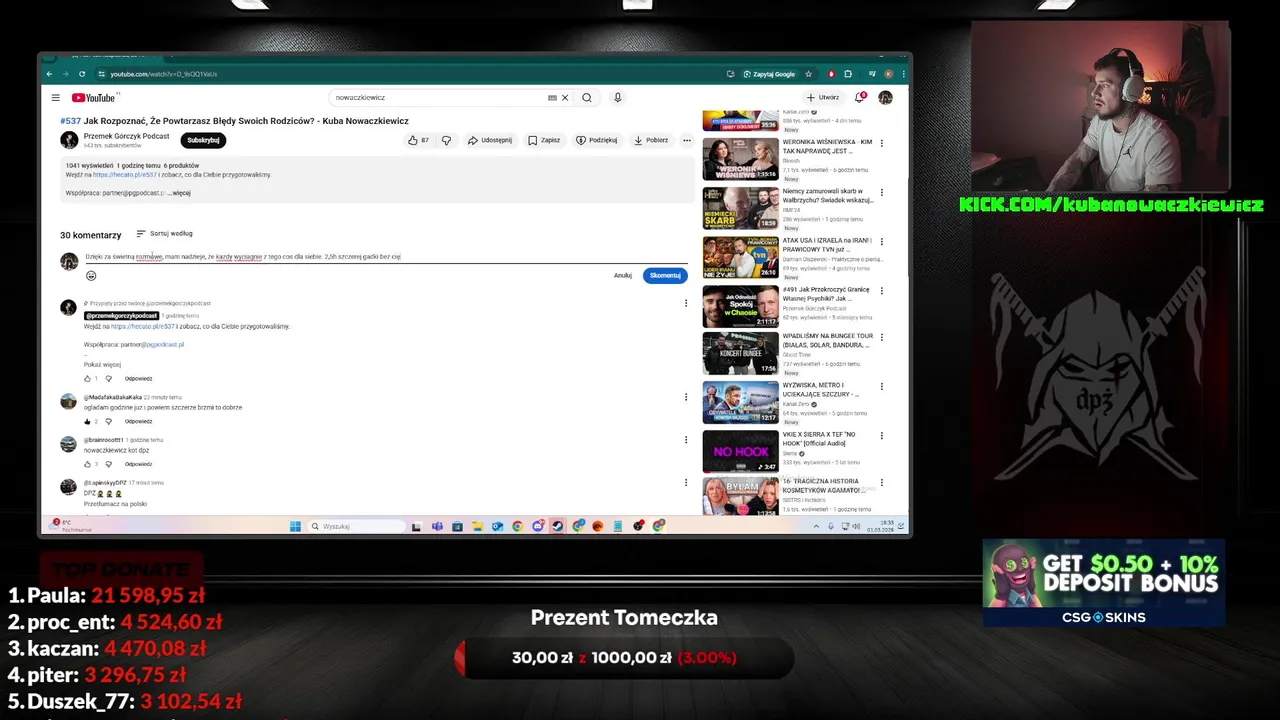The width and height of the screenshot is (1280, 720).
Task: Open options menu for @brainrooottt1 comment
Action: tap(686, 440)
